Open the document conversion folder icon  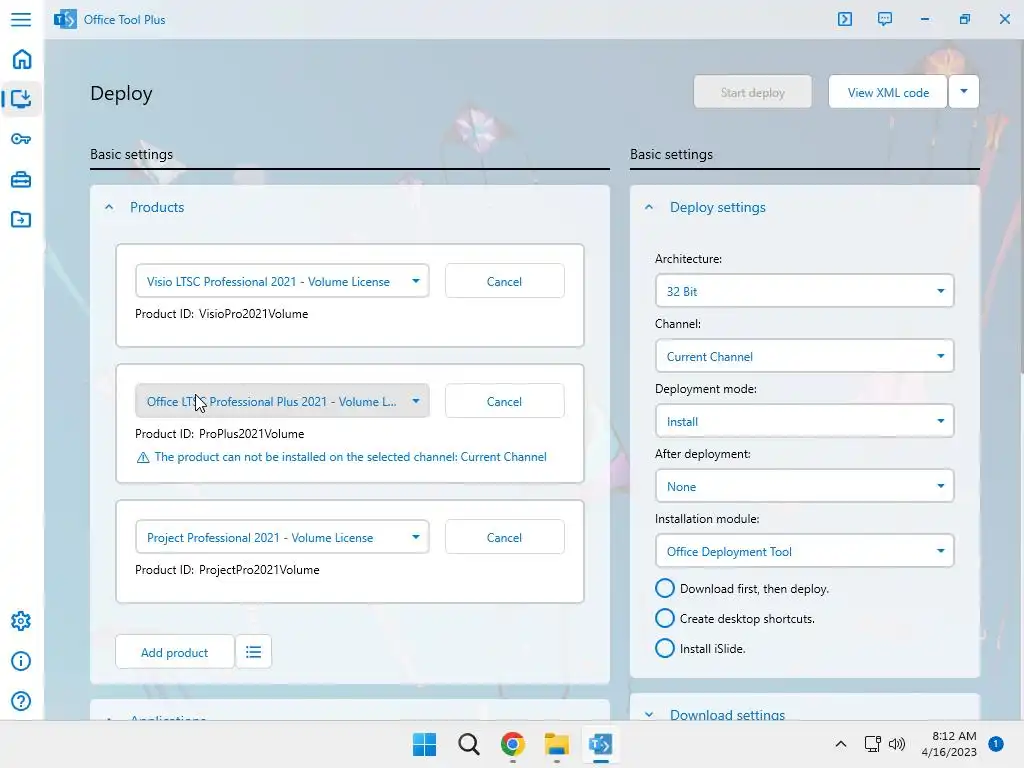(x=21, y=219)
